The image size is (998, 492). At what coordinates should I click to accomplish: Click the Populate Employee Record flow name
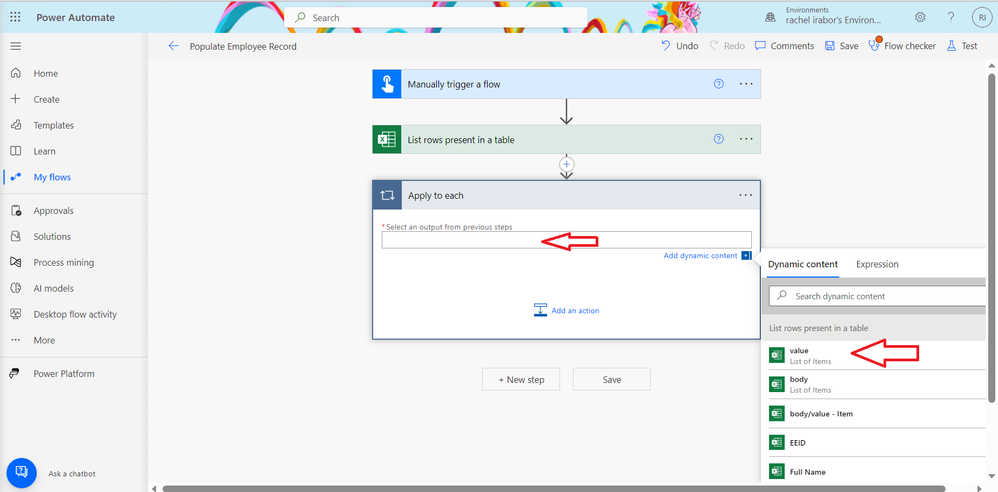click(x=243, y=46)
